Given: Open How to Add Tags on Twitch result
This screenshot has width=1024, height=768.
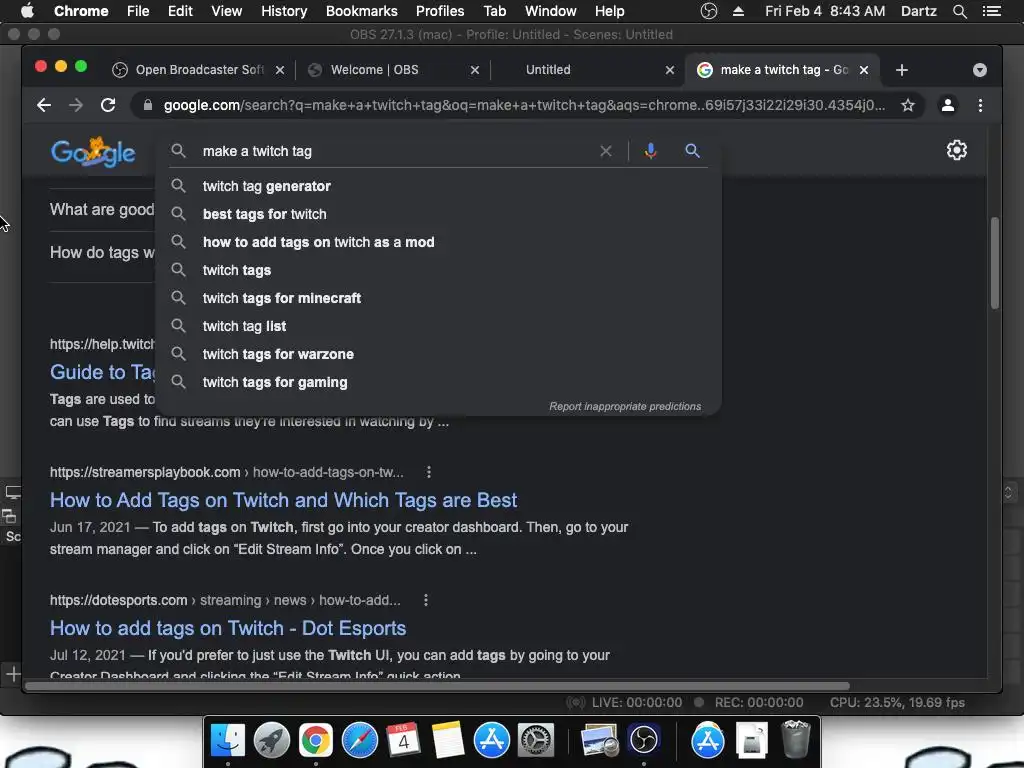Looking at the screenshot, I should [x=283, y=500].
